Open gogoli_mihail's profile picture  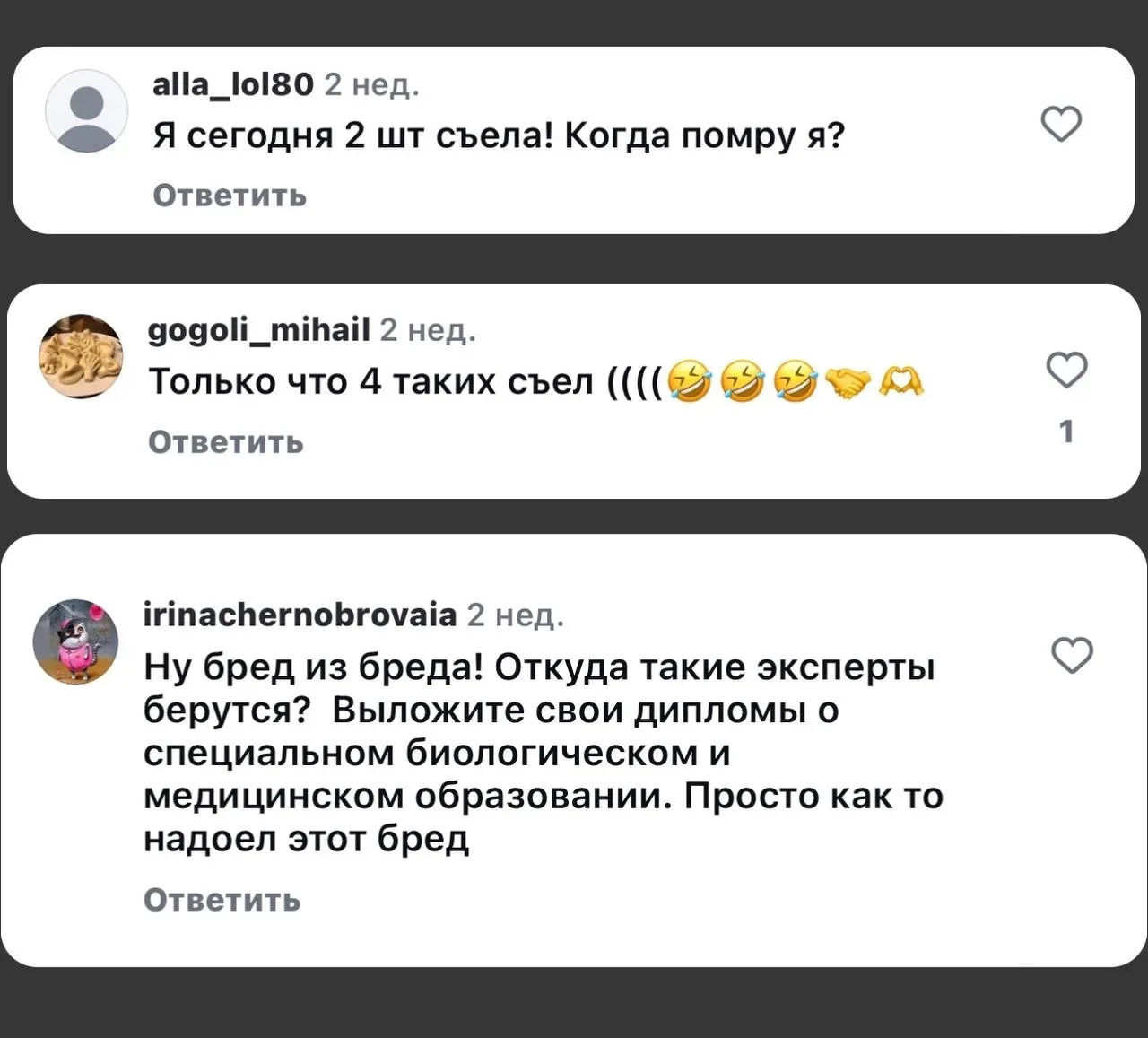[x=81, y=356]
